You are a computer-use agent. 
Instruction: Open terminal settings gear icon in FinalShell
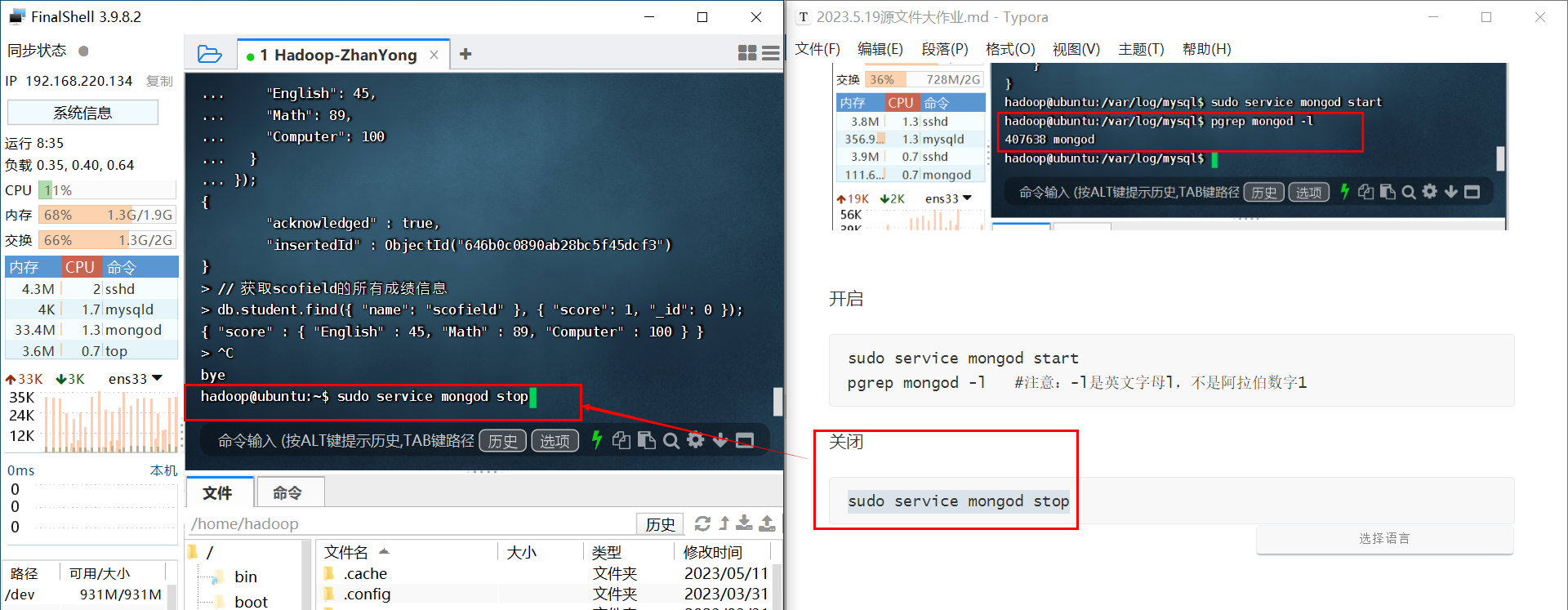(x=696, y=440)
